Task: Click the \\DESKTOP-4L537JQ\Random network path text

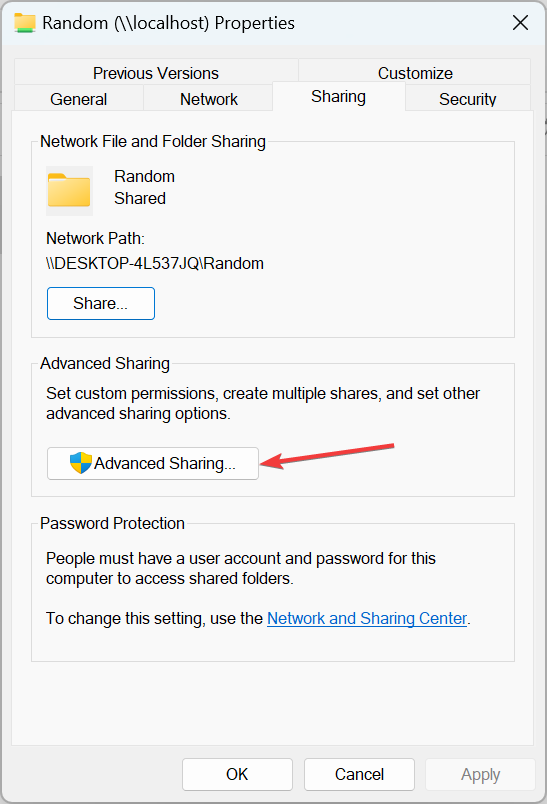Action: tap(155, 264)
